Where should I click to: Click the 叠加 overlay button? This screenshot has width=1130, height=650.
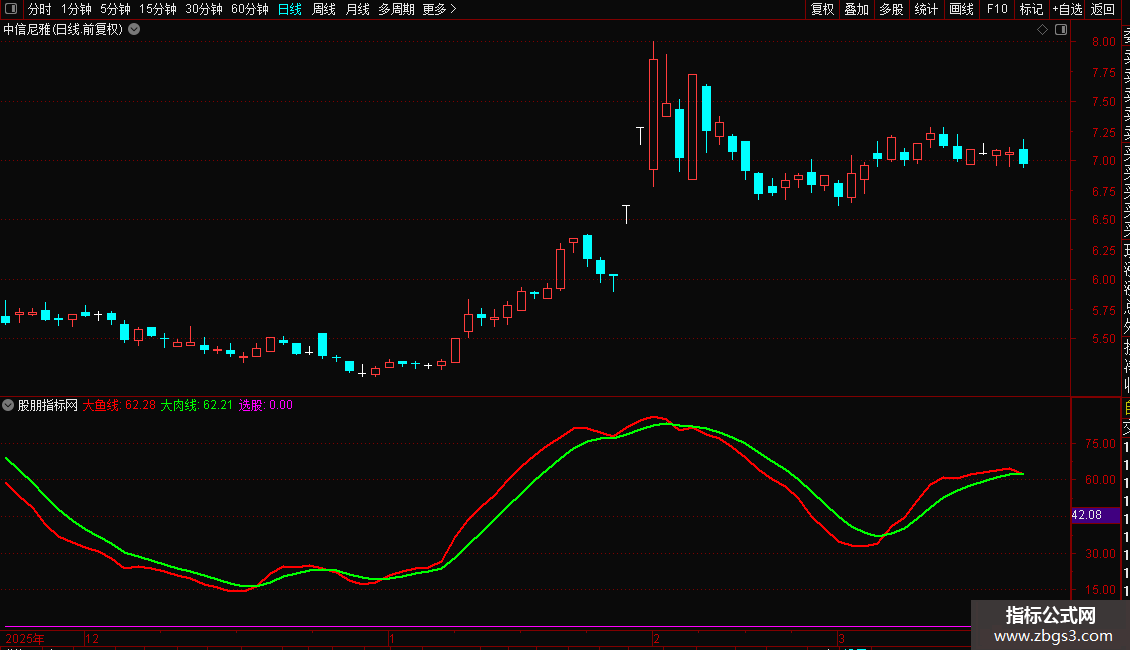coord(857,9)
